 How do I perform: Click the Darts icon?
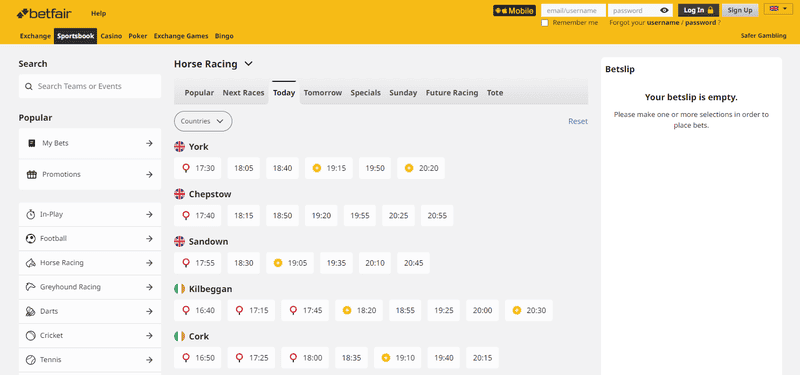(x=31, y=311)
